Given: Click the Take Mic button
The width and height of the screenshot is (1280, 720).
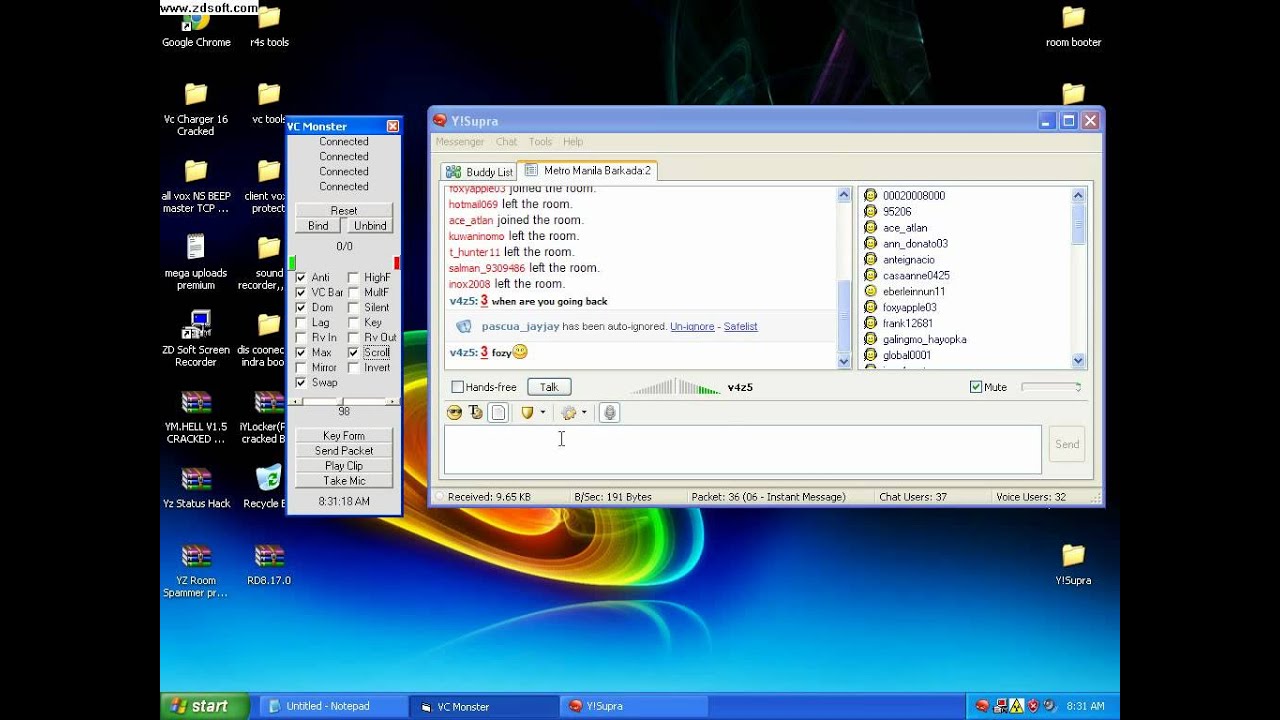Looking at the screenshot, I should pyautogui.click(x=344, y=481).
